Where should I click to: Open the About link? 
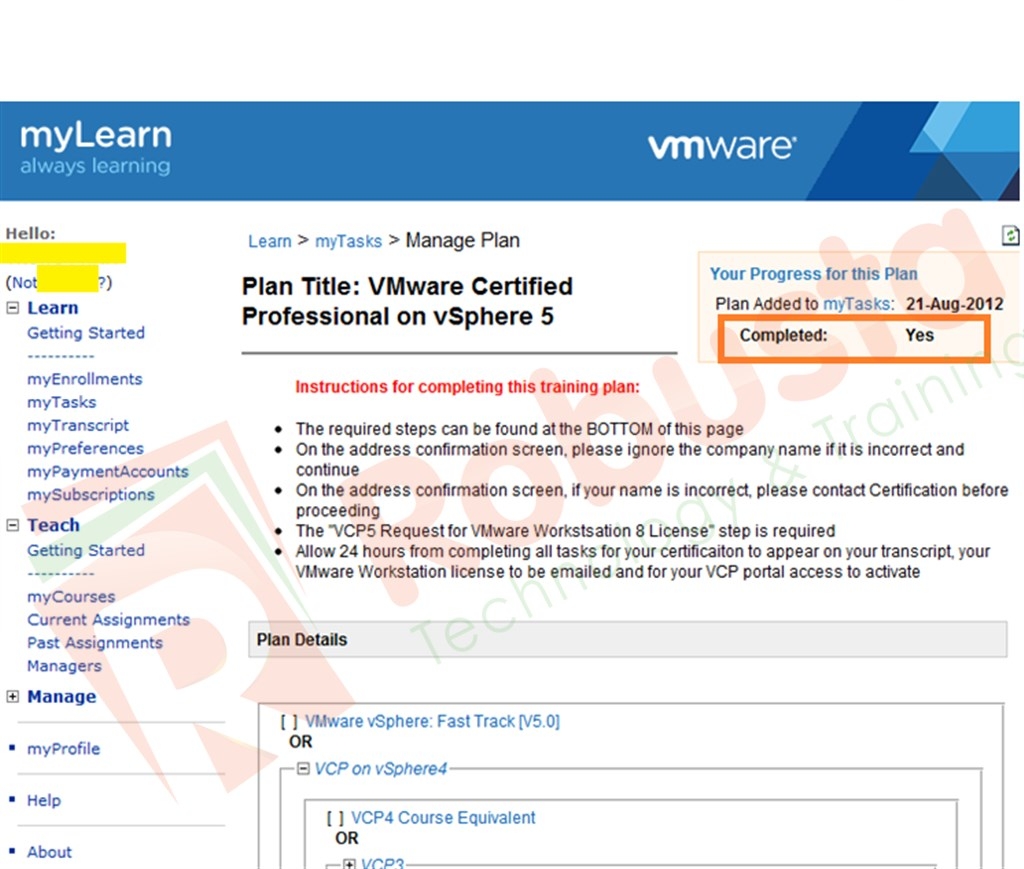tap(49, 852)
